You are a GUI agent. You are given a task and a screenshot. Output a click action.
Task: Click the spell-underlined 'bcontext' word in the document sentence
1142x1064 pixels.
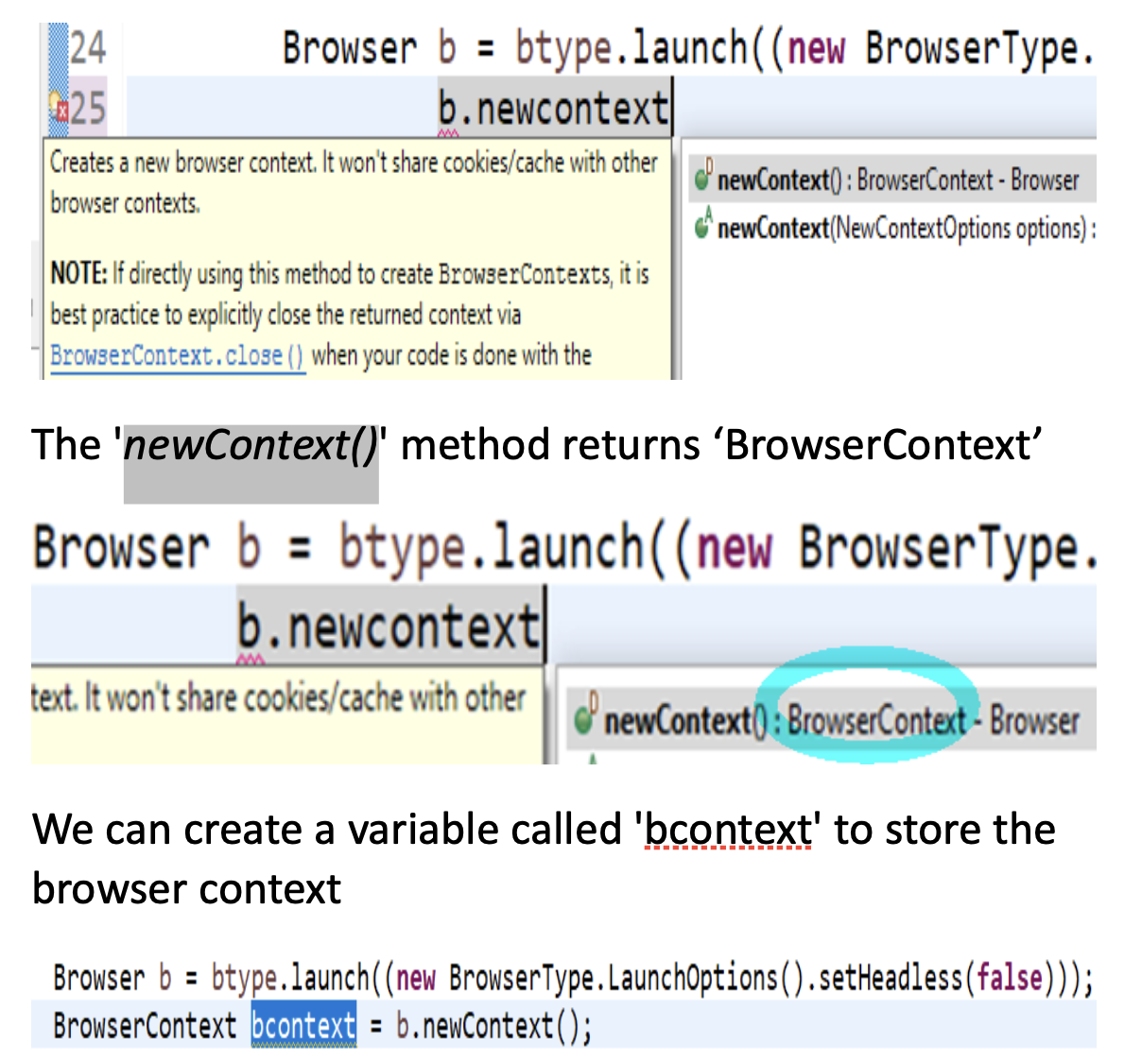click(727, 830)
